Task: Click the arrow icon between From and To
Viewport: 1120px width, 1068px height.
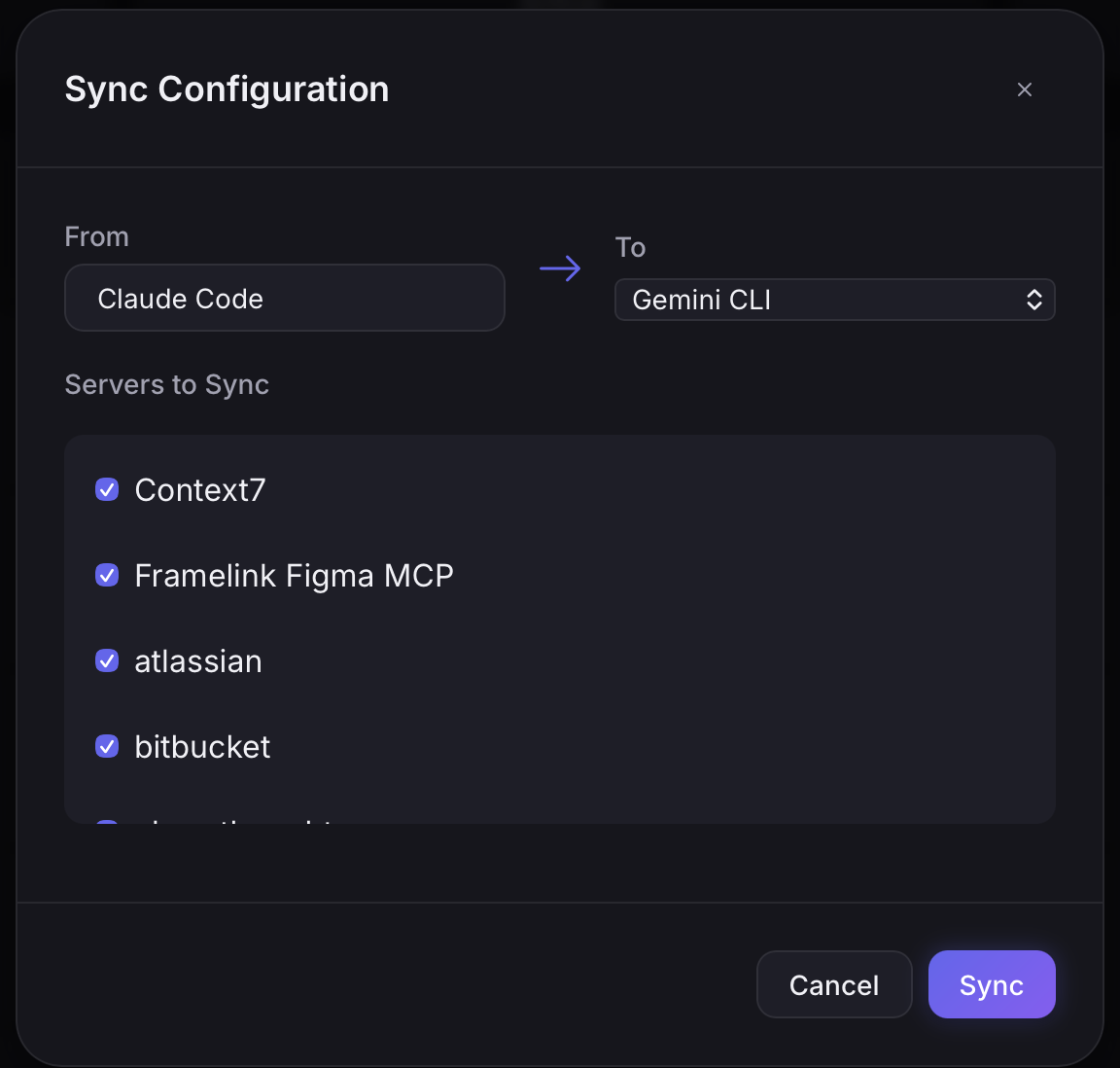Action: [560, 268]
